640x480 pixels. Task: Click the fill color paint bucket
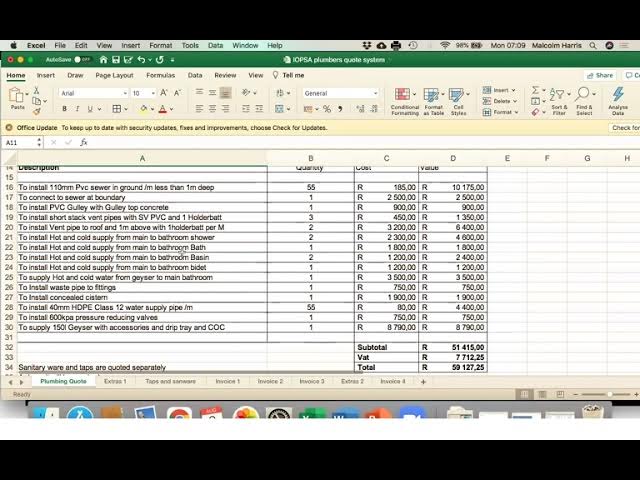144,109
